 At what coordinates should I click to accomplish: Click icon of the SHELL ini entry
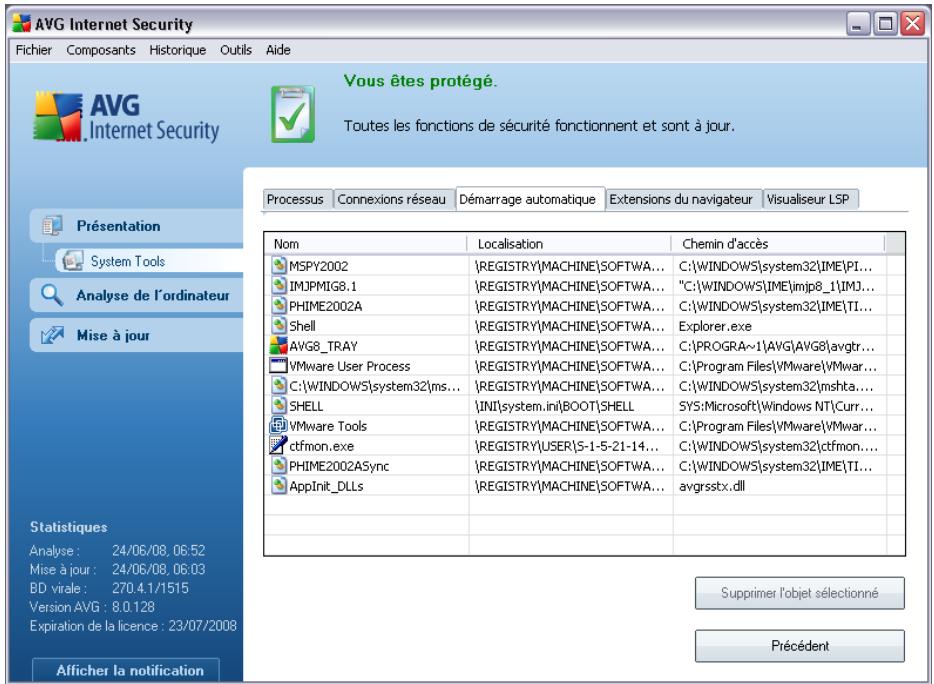point(279,406)
